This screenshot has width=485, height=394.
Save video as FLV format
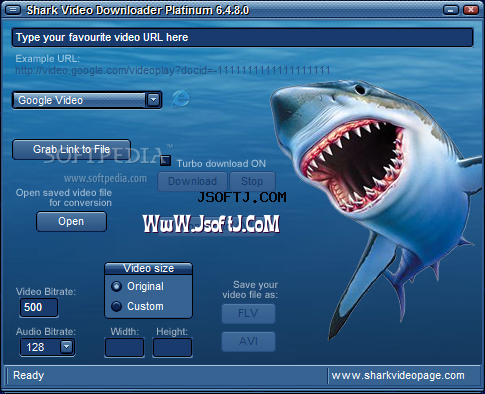coord(248,313)
